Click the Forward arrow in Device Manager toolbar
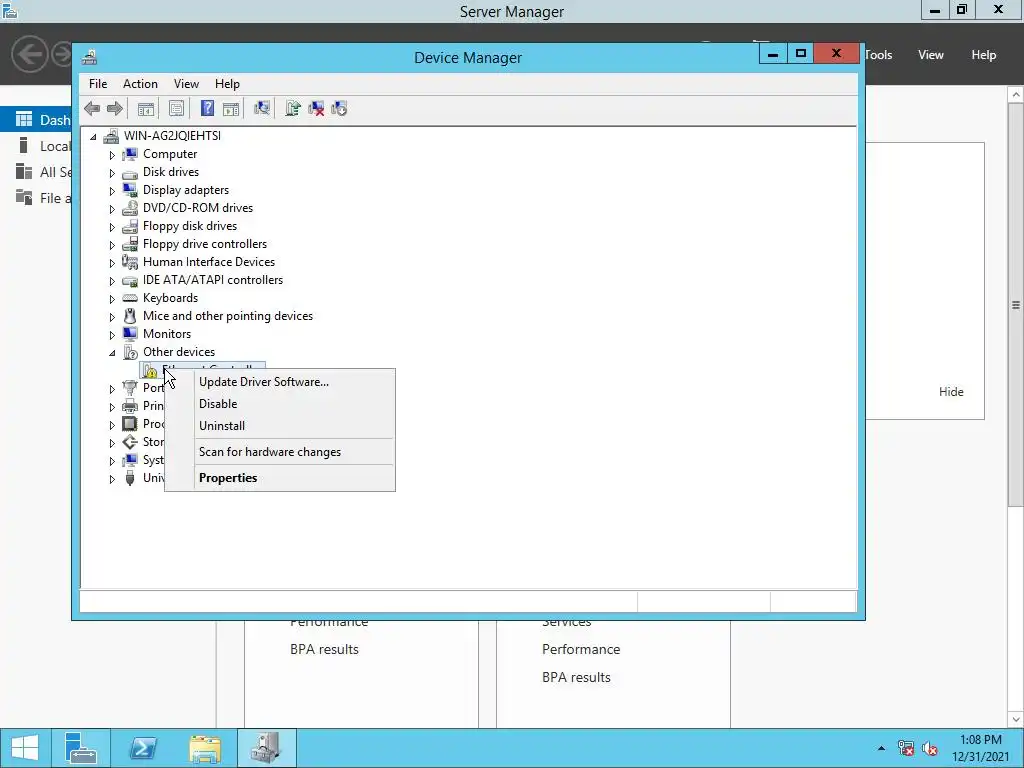Screen dimensions: 1024x768 pyautogui.click(x=114, y=108)
